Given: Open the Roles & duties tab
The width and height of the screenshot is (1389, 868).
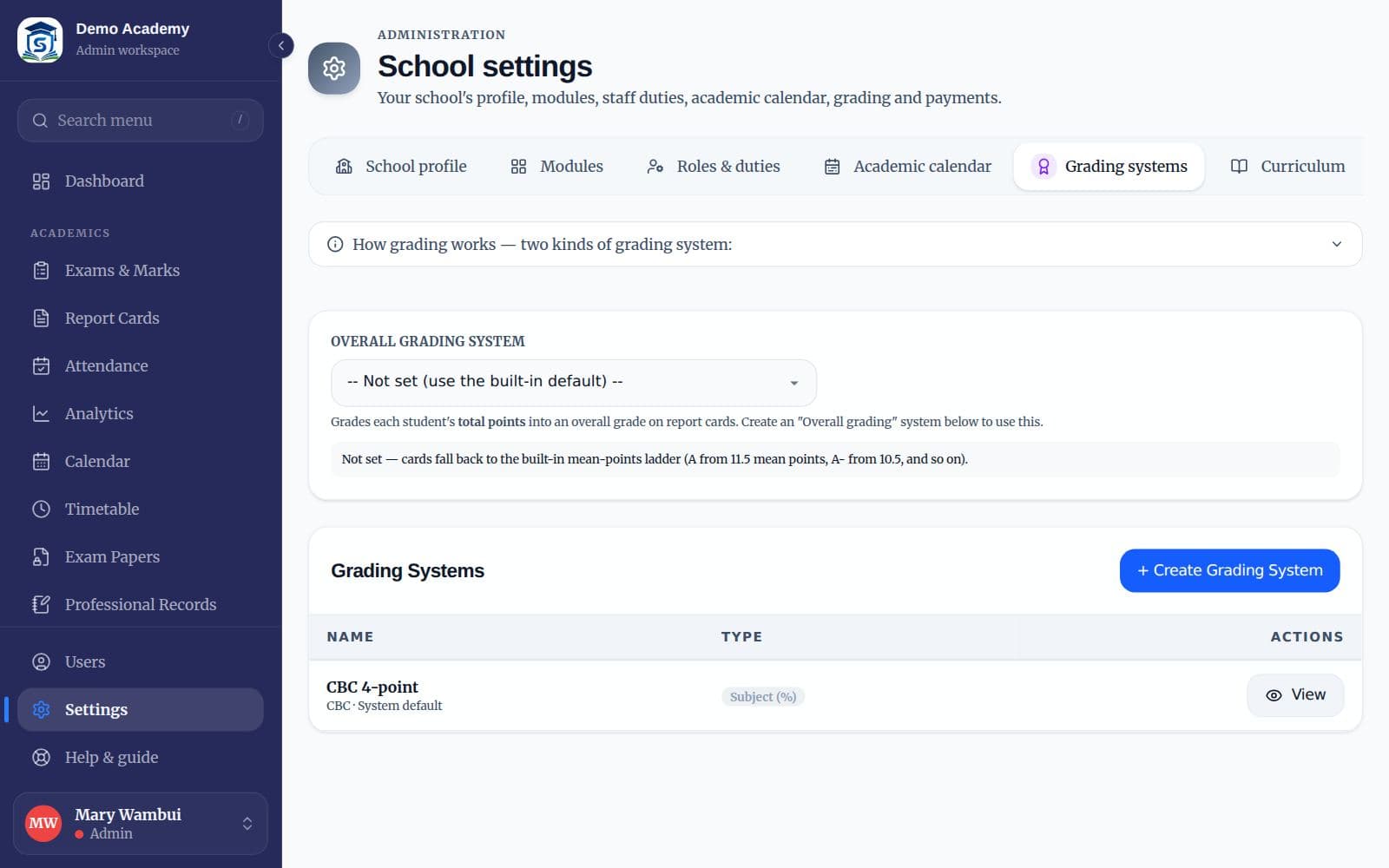Looking at the screenshot, I should coord(714,167).
